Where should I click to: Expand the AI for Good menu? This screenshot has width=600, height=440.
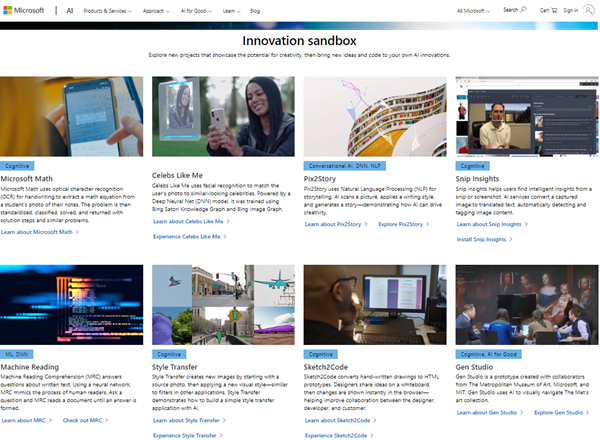(x=196, y=11)
